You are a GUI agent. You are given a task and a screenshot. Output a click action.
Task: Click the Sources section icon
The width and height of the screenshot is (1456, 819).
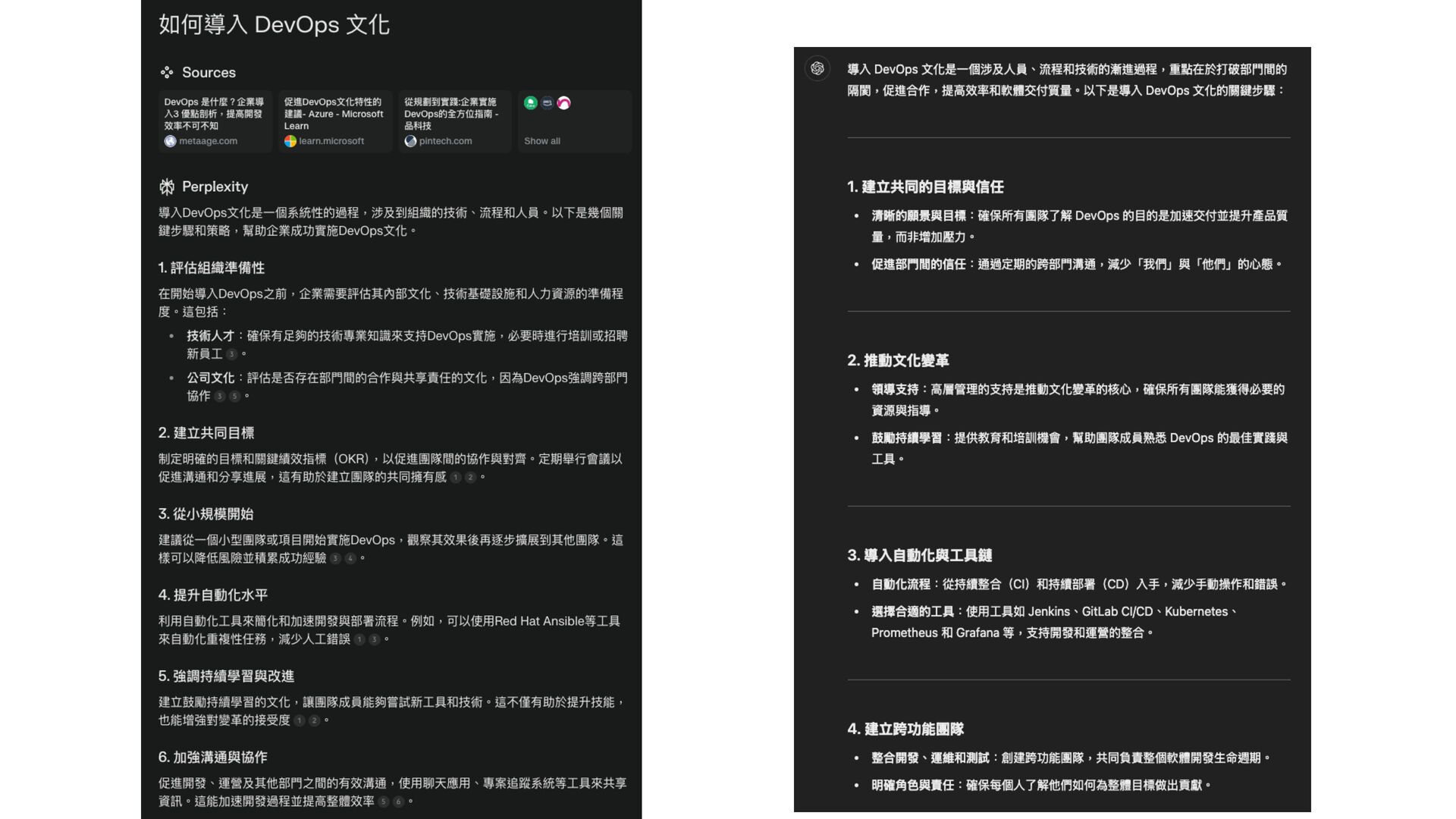point(167,73)
